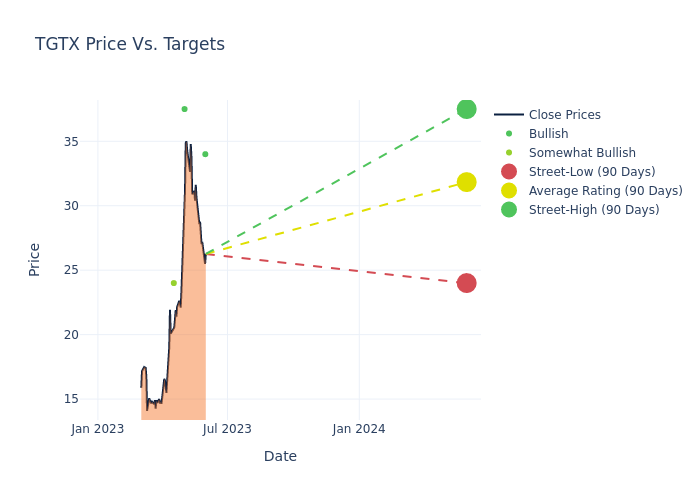Toggle Bullish legend entry
Viewport: 700px width, 500px height.
pyautogui.click(x=548, y=134)
